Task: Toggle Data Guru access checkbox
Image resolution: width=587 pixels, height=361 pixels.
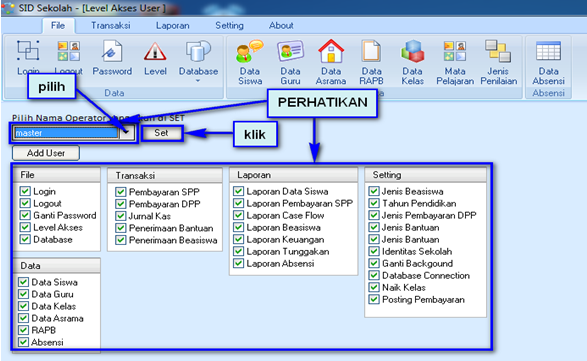Action: [24, 294]
